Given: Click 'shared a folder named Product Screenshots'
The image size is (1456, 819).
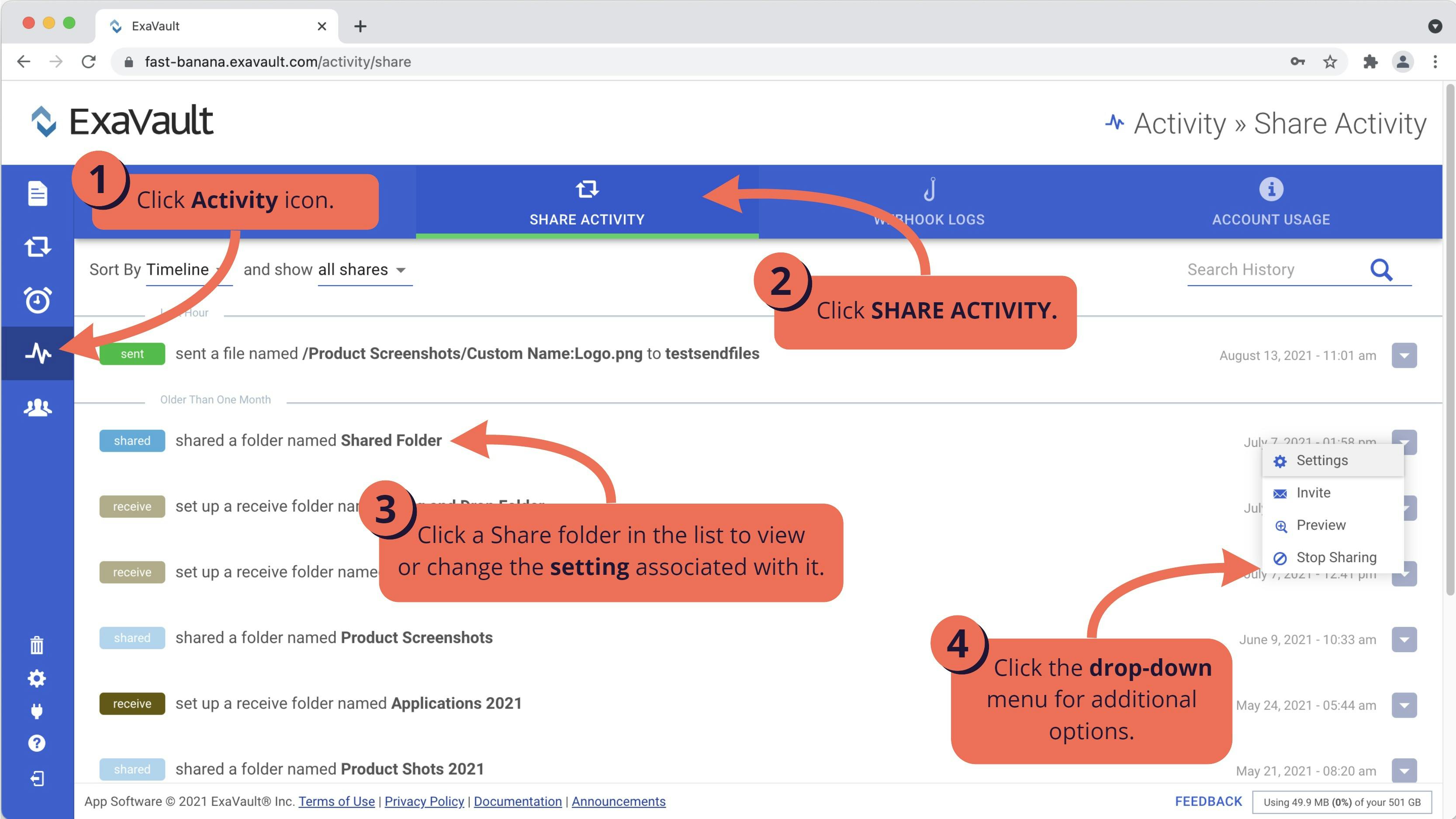Looking at the screenshot, I should pyautogui.click(x=334, y=638).
